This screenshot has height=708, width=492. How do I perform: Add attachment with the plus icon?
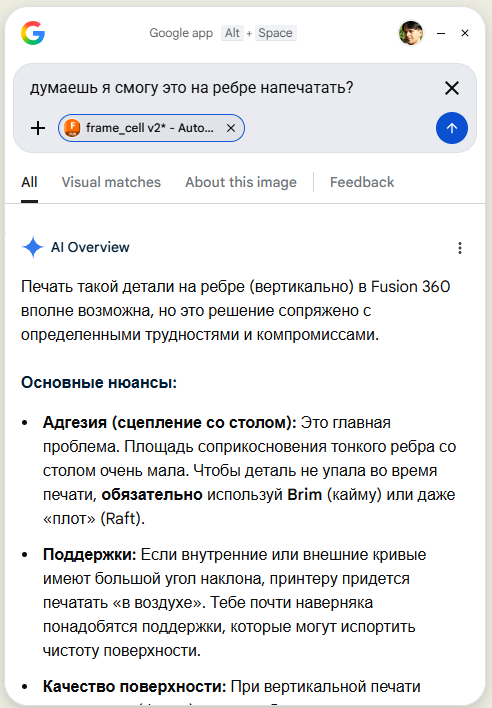pyautogui.click(x=38, y=128)
